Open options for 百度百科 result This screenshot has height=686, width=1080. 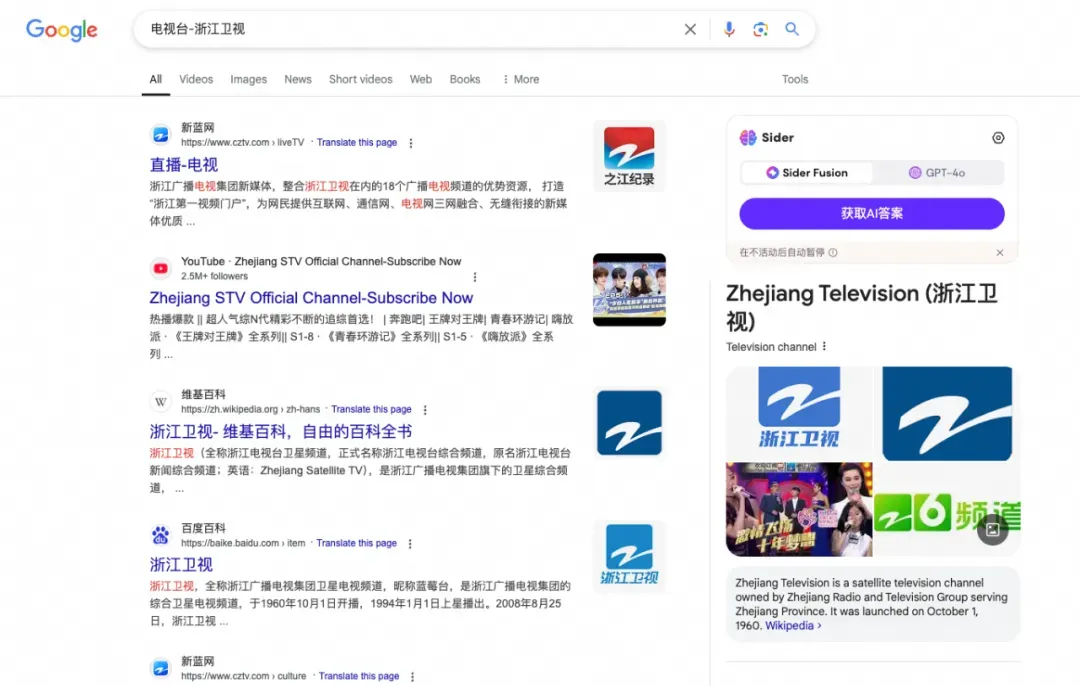click(410, 543)
